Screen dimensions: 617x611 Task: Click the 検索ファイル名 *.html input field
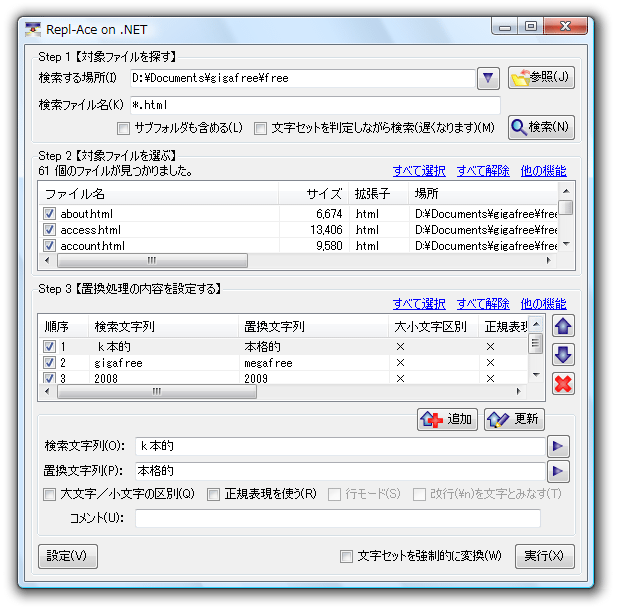pyautogui.click(x=315, y=105)
